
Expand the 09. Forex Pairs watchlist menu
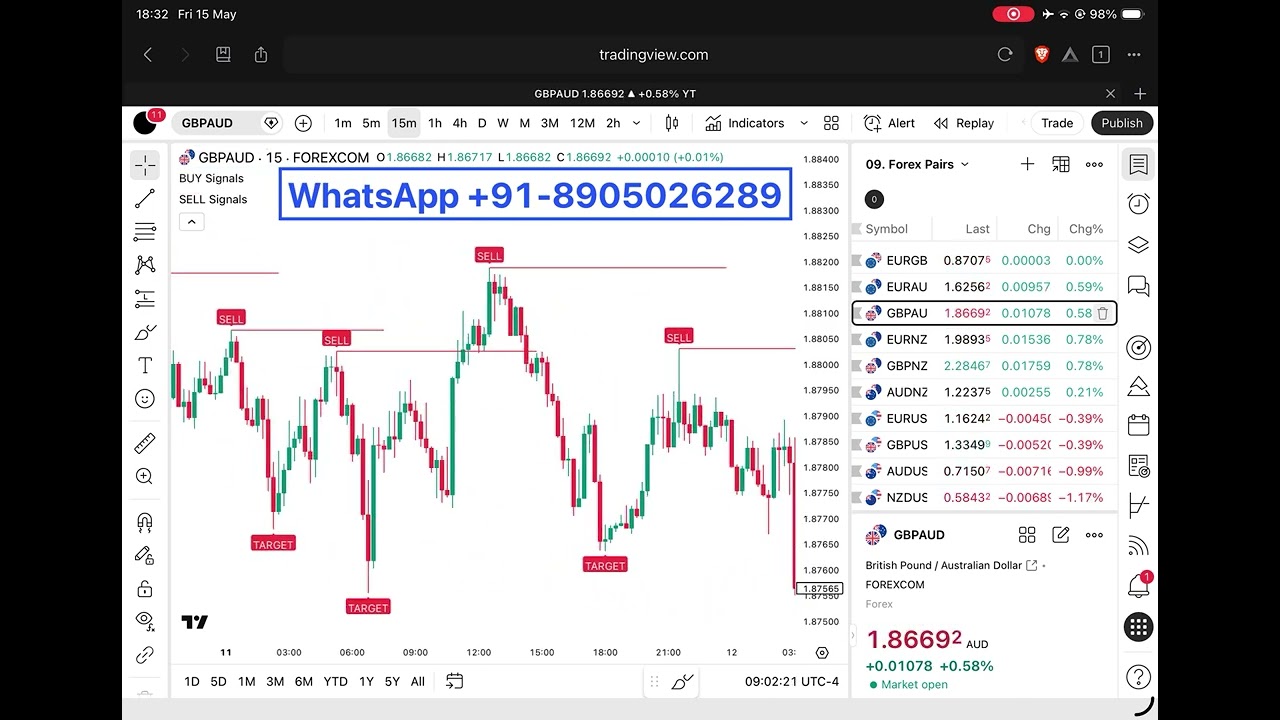917,164
